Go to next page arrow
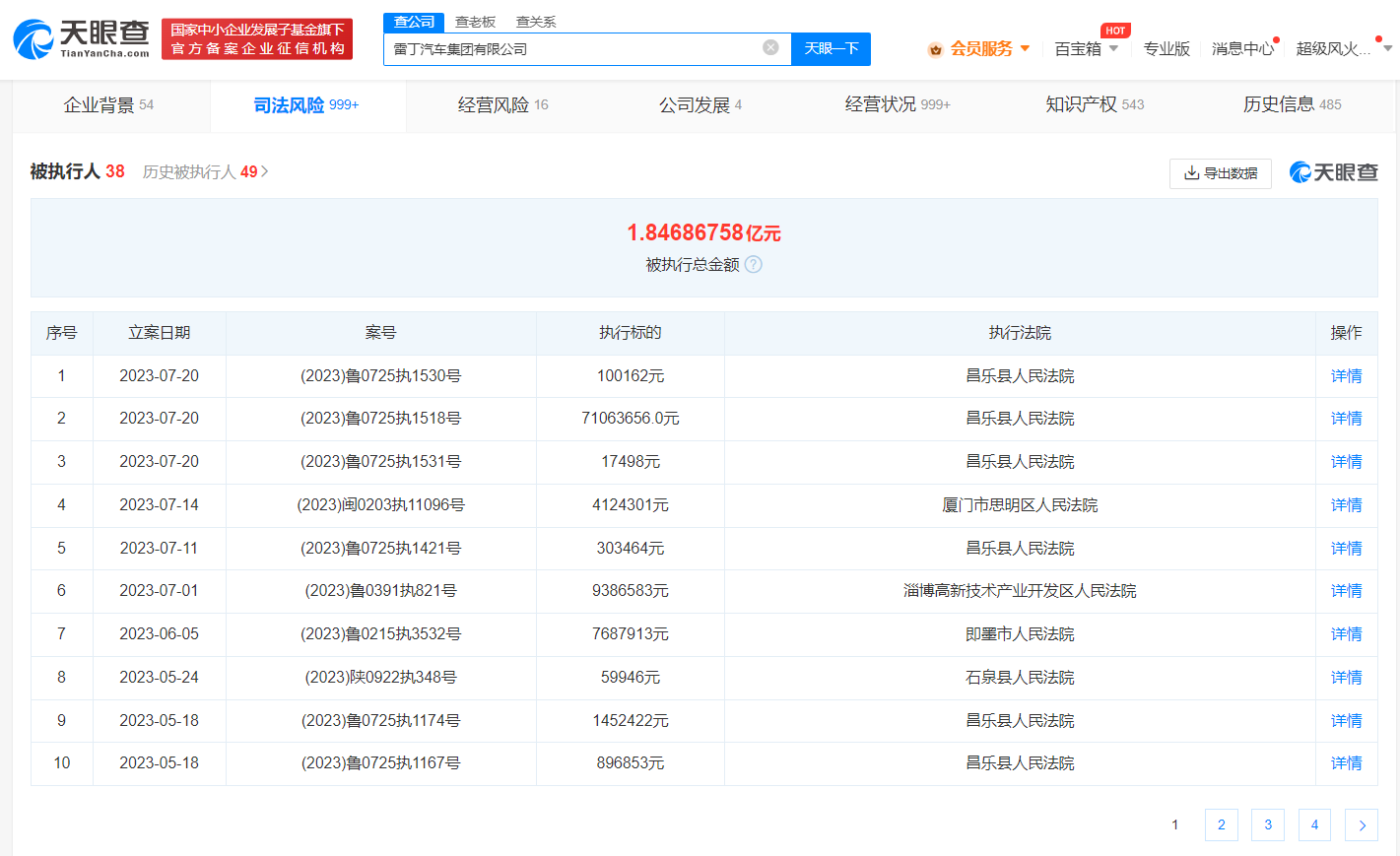The height and width of the screenshot is (856, 1400). tap(1362, 825)
